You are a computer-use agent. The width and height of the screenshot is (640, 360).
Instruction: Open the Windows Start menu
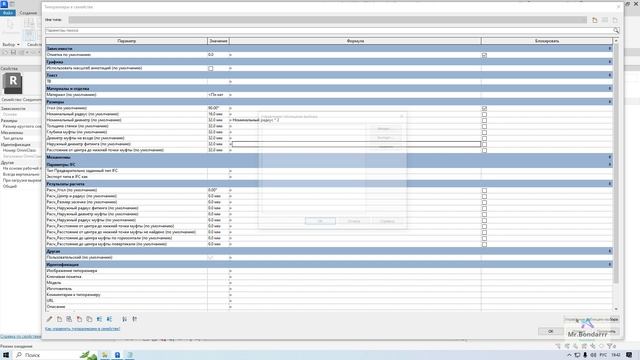pos(6,355)
